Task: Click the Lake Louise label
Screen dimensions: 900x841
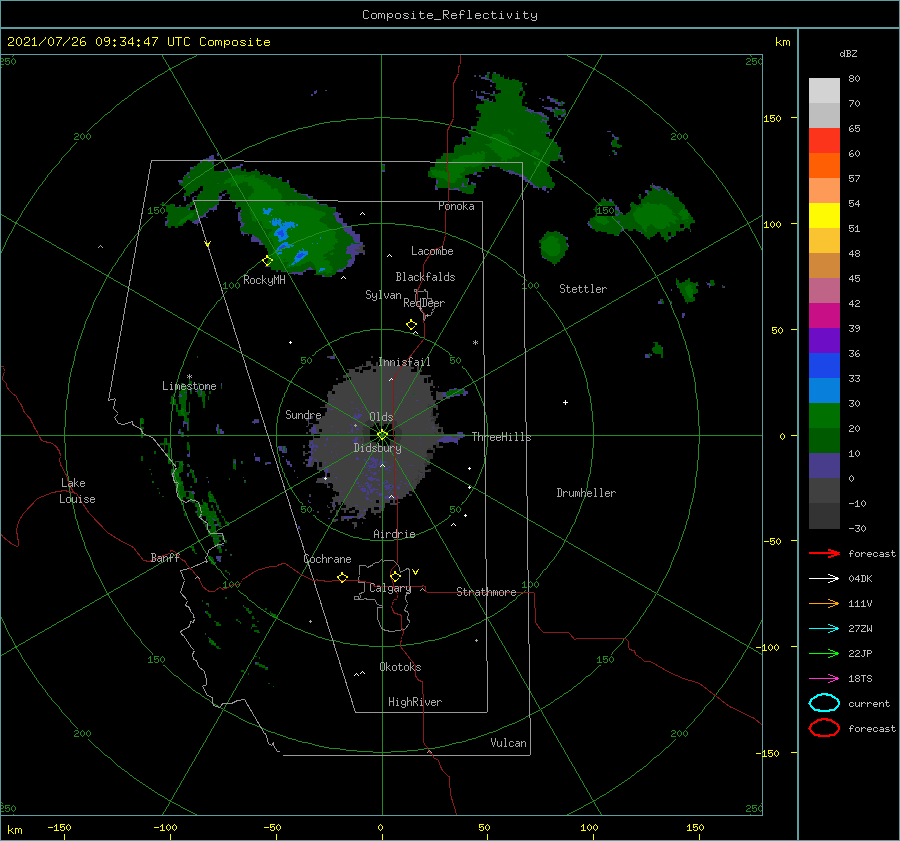Action: pos(77,491)
